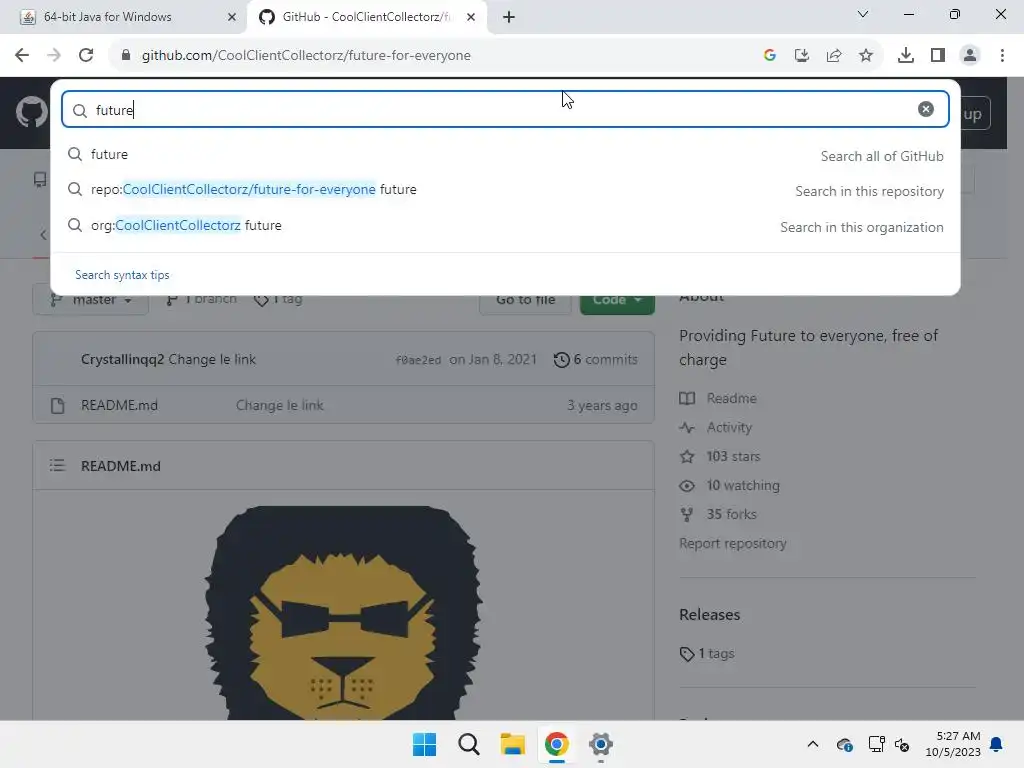Toggle the Chrome side panel
The image size is (1024, 768).
tap(938, 56)
